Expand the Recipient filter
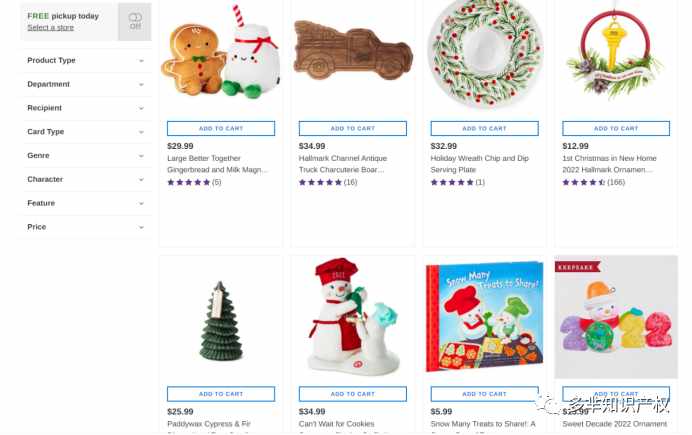Image resolution: width=692 pixels, height=435 pixels. click(x=85, y=108)
